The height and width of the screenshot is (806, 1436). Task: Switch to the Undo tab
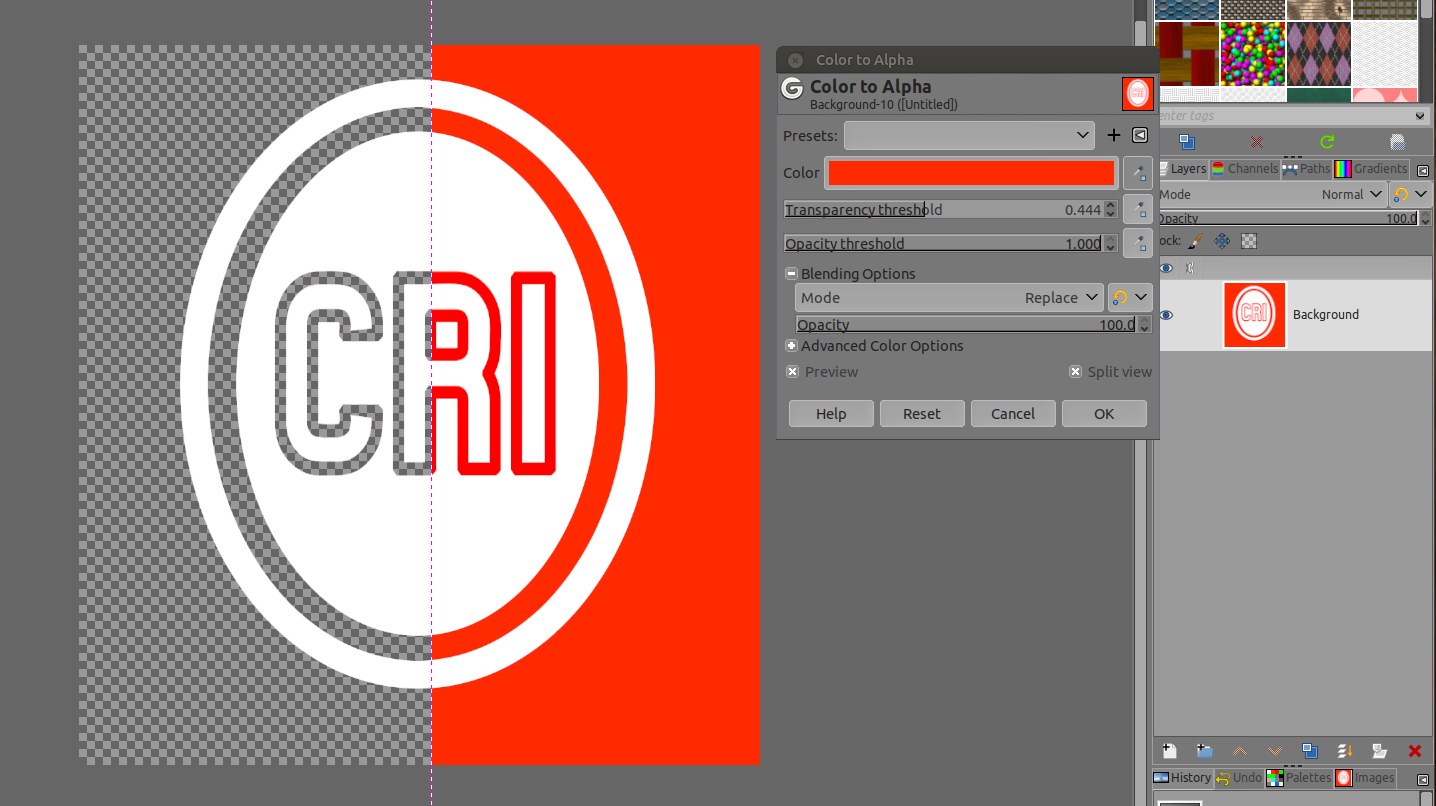click(1239, 778)
